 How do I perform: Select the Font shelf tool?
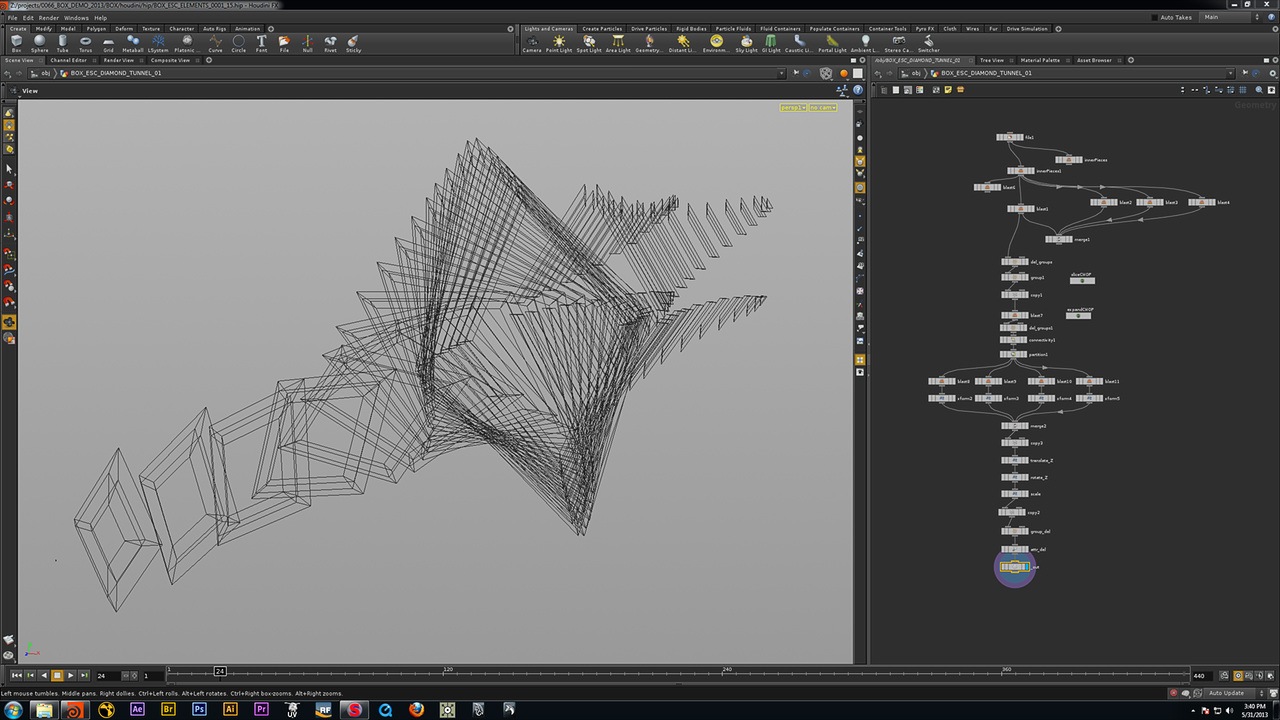click(x=261, y=43)
